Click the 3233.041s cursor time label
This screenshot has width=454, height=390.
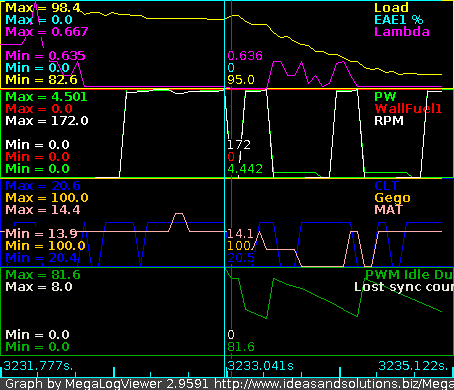click(261, 366)
